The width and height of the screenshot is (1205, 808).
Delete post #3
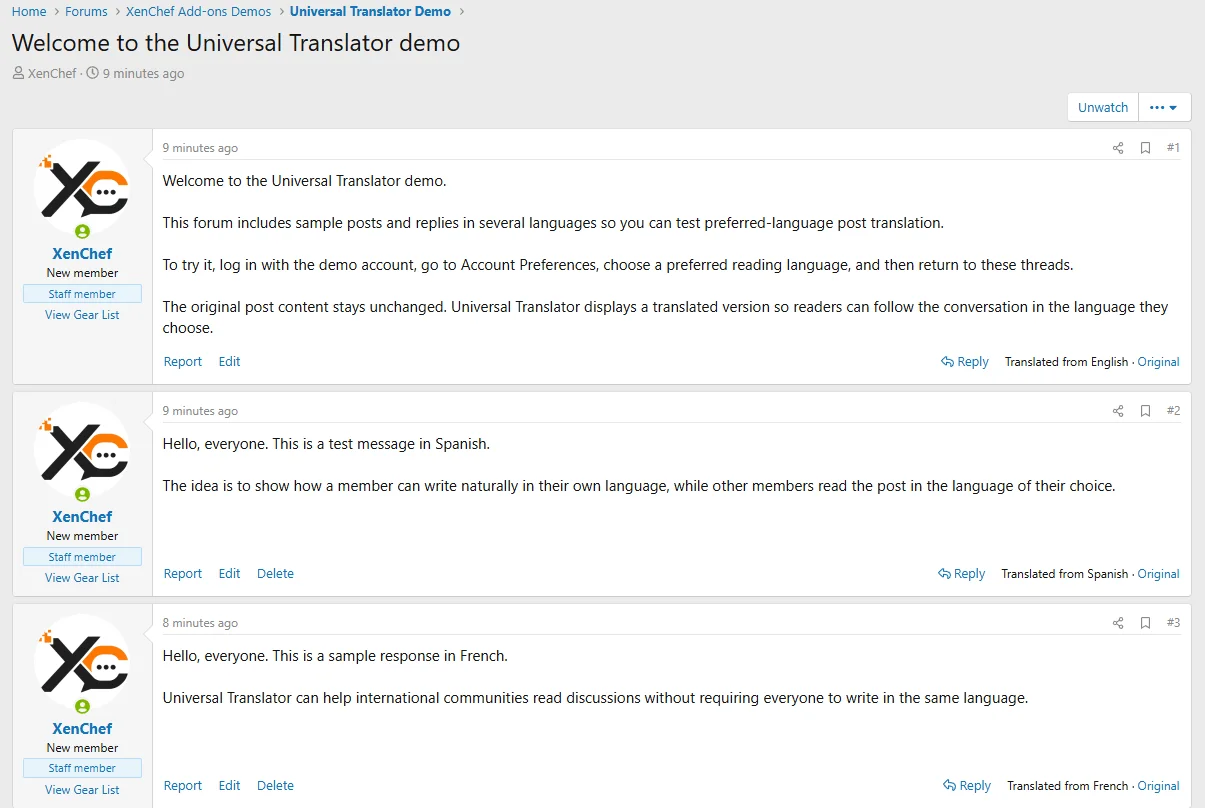pos(275,786)
